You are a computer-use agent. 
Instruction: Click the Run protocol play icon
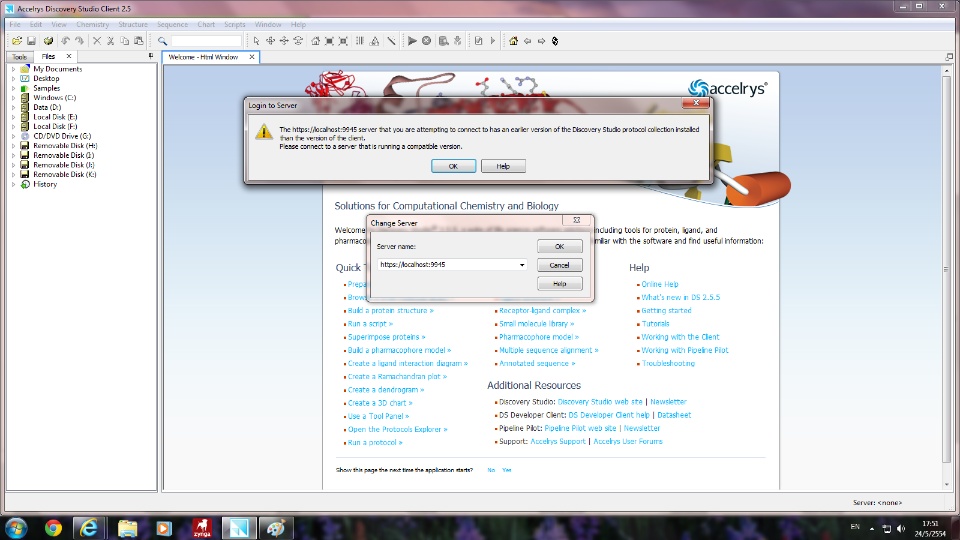tap(412, 41)
